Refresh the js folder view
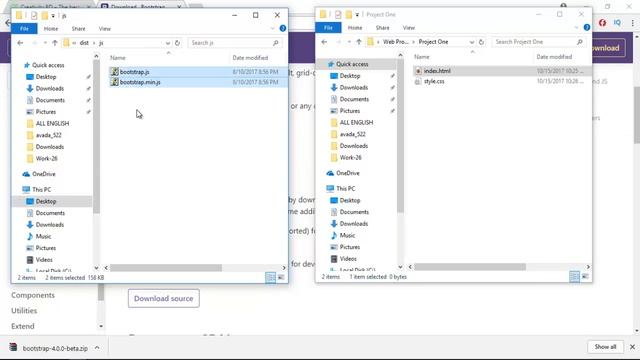 point(177,43)
